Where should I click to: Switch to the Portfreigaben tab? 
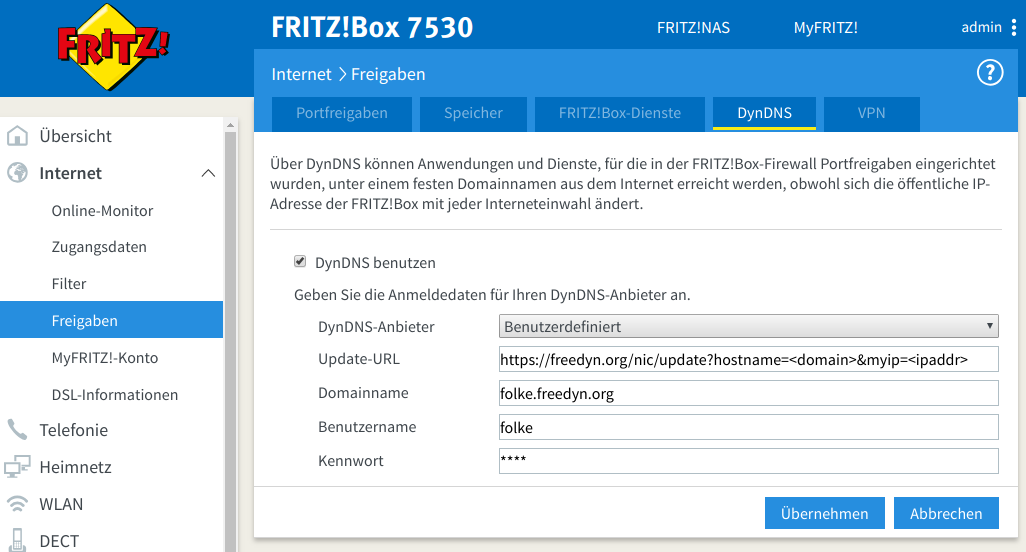341,113
